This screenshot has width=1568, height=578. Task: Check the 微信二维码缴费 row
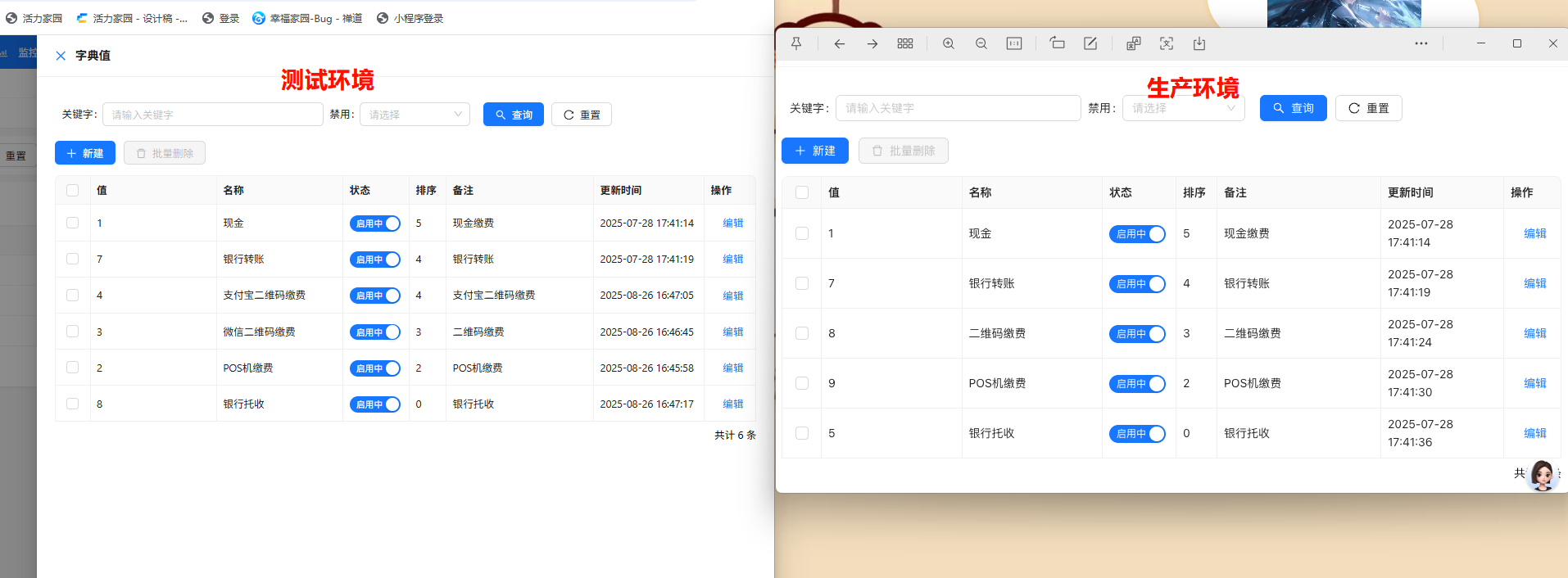(73, 332)
